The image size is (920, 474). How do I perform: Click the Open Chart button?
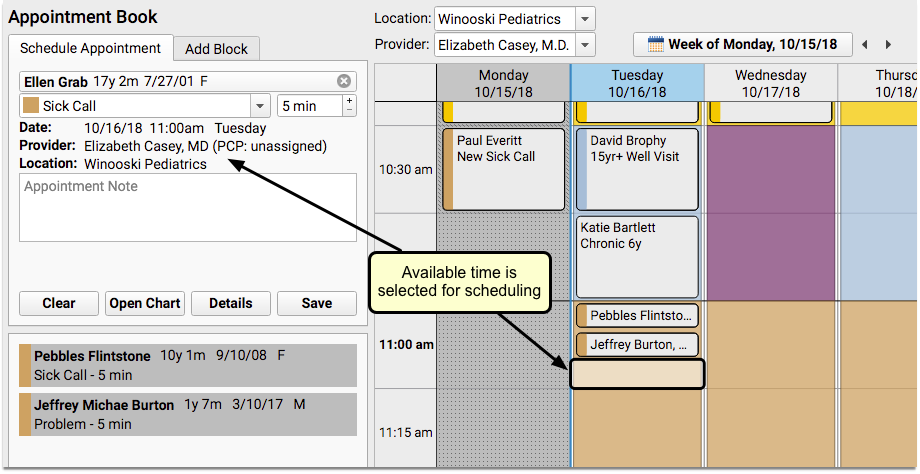[x=145, y=303]
